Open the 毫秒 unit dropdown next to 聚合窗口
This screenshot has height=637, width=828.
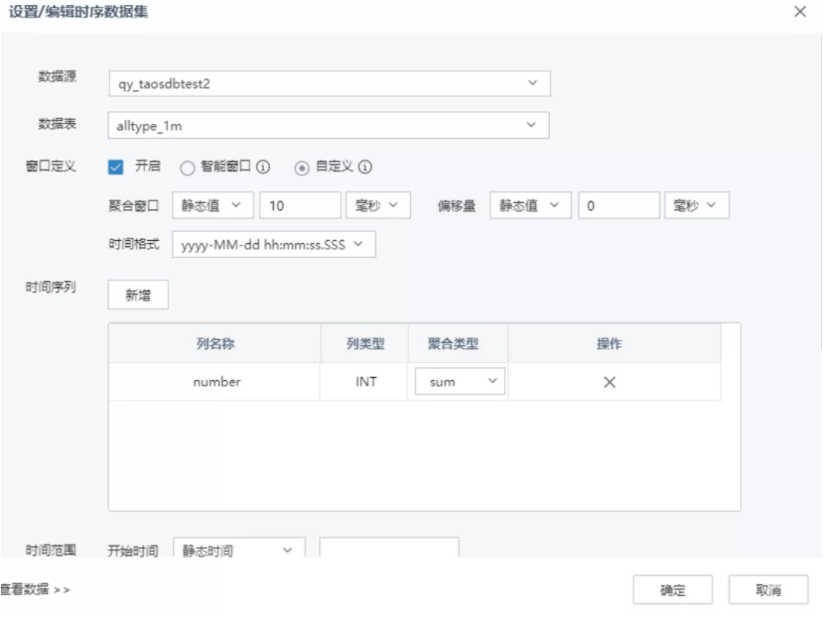coord(377,205)
